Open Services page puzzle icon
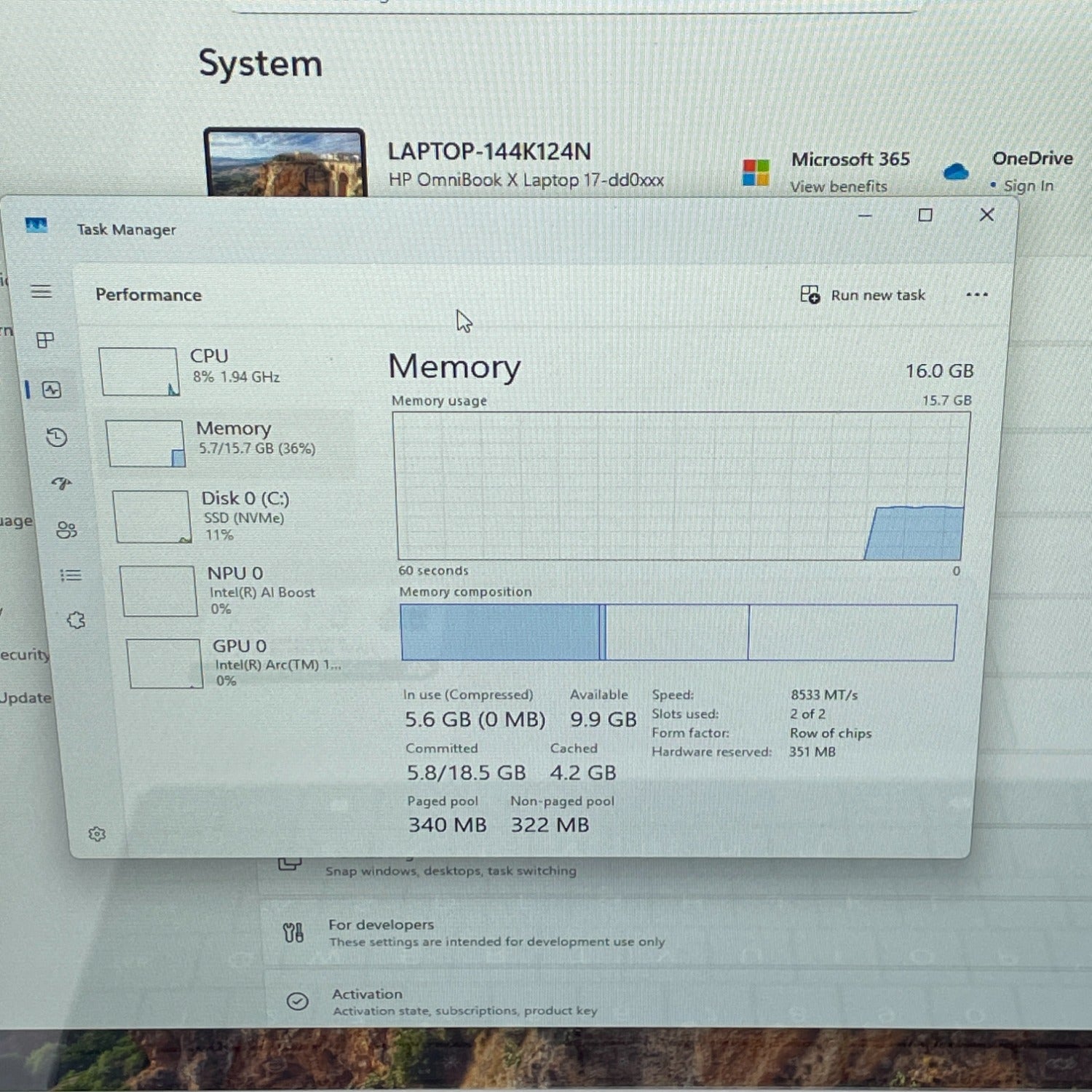Image resolution: width=1092 pixels, height=1092 pixels. pyautogui.click(x=76, y=621)
